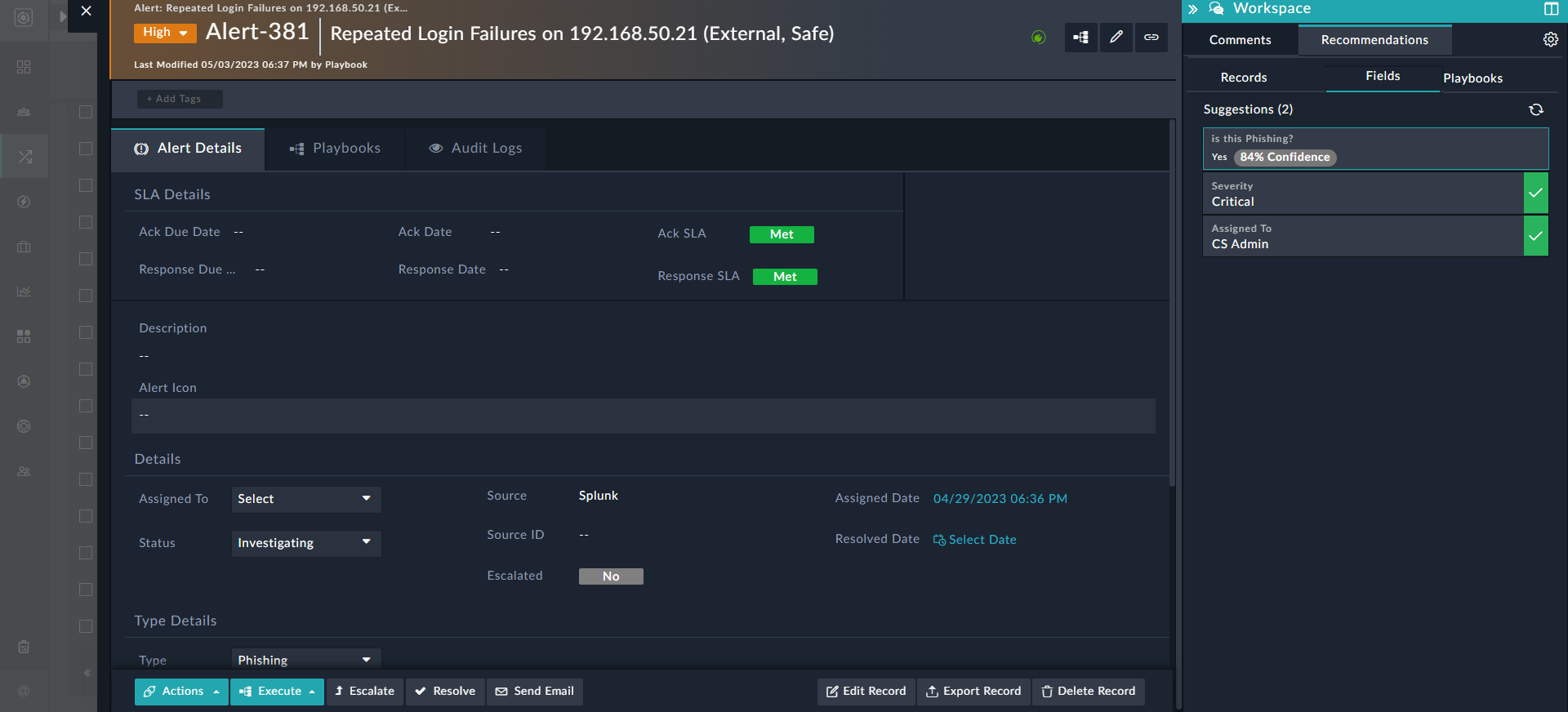Open the playbook tree icon in header
The width and height of the screenshot is (1568, 712).
pyautogui.click(x=1080, y=38)
